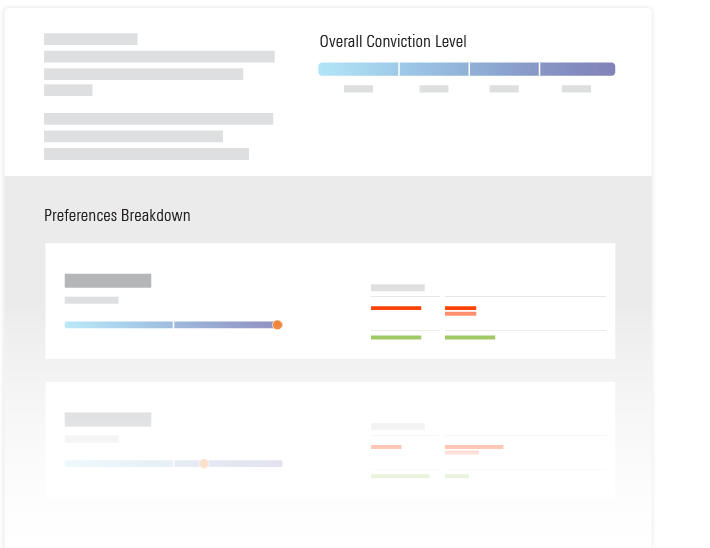Select the second segment of the Overall Conviction bar

(434, 70)
